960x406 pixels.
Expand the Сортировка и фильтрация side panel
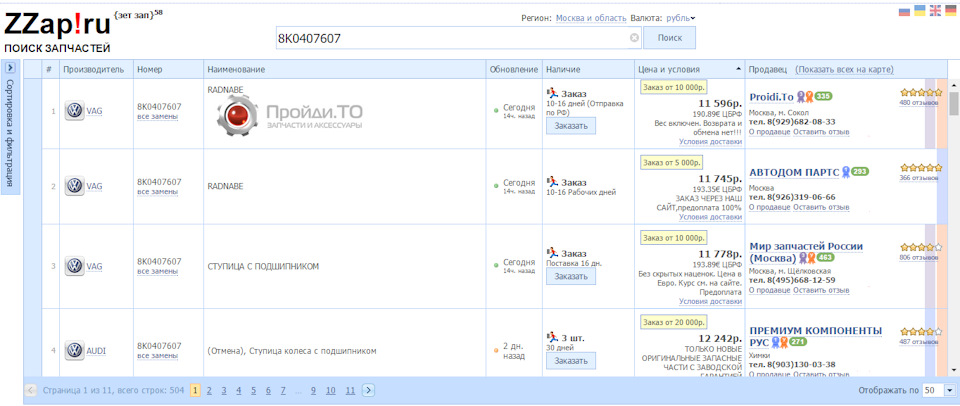click(x=10, y=67)
